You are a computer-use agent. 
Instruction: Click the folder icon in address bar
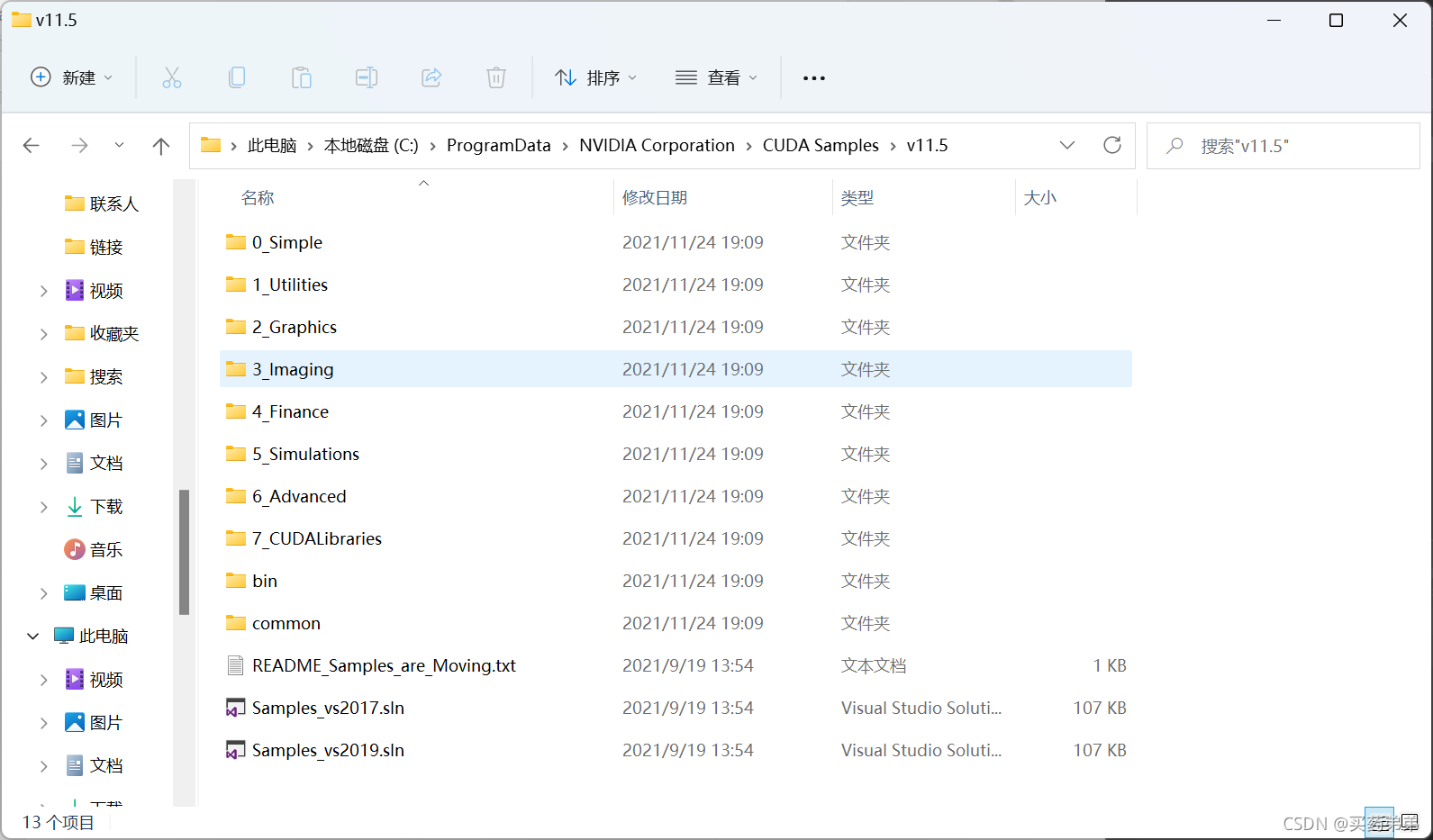pos(211,145)
